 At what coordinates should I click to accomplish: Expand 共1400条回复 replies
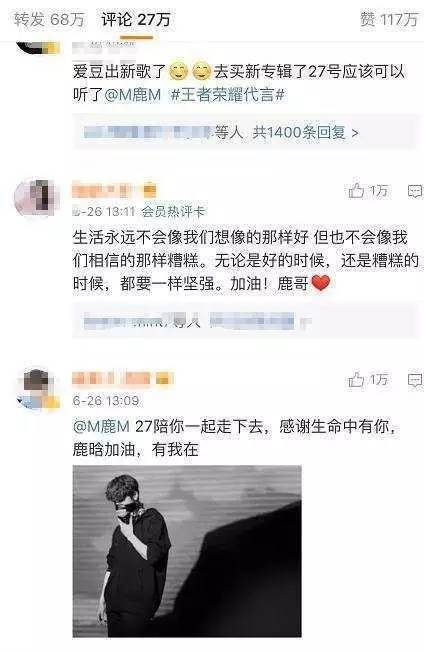244,132
